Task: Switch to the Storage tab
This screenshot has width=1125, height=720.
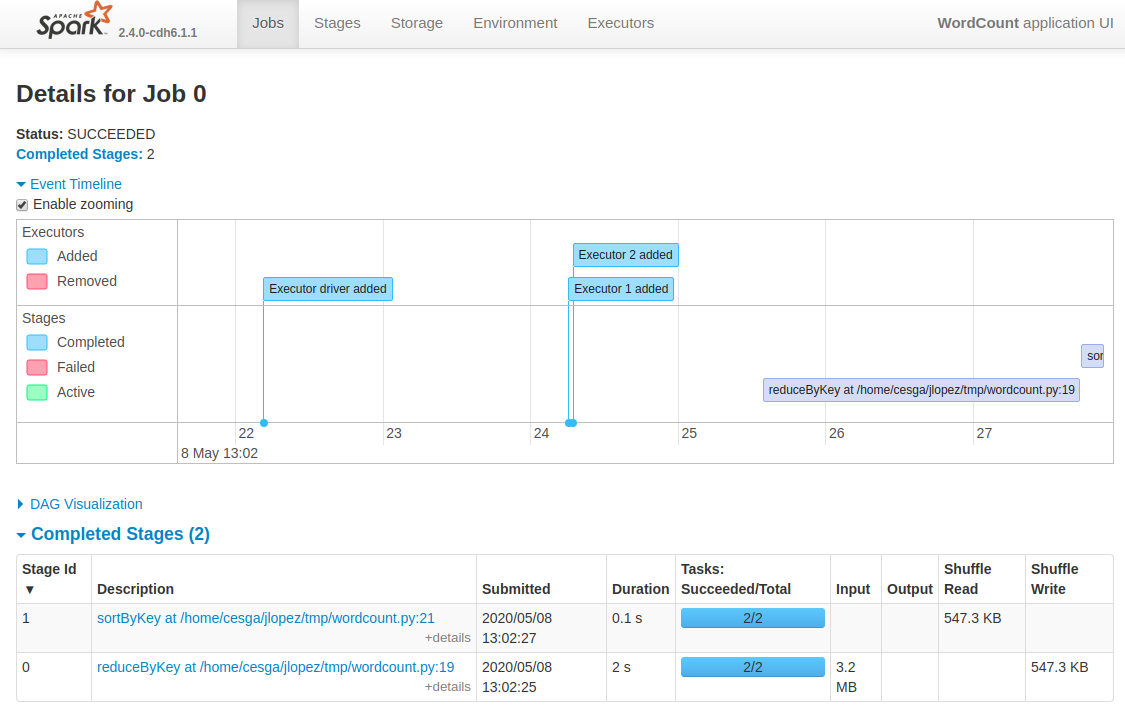Action: (417, 23)
